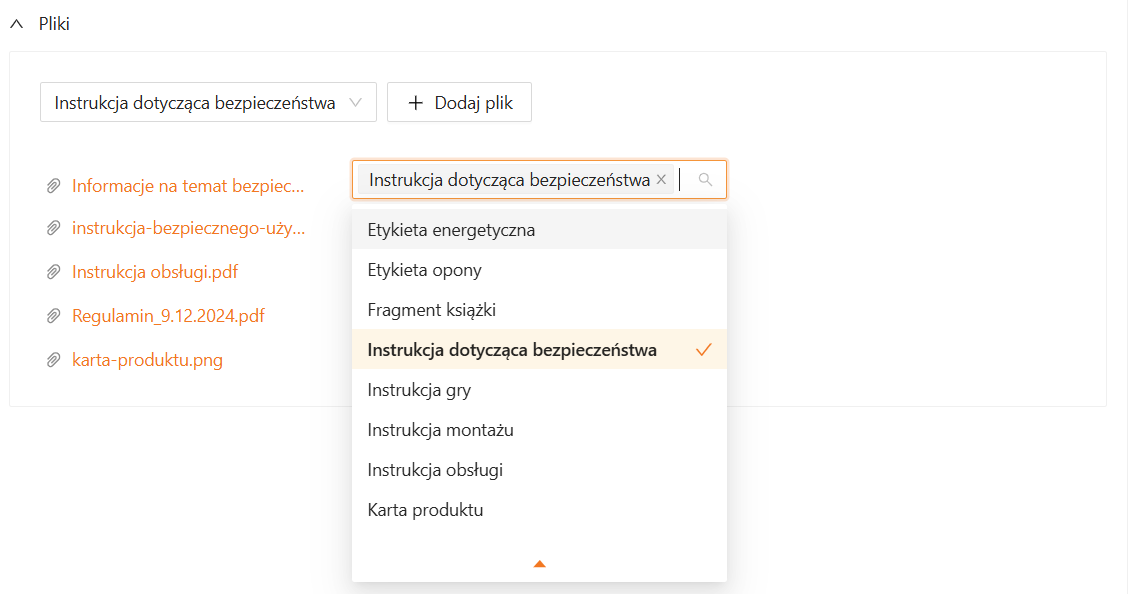This screenshot has height=594, width=1136.
Task: Click the paperclip icon beside karta-produktu.png
Action: click(x=54, y=358)
